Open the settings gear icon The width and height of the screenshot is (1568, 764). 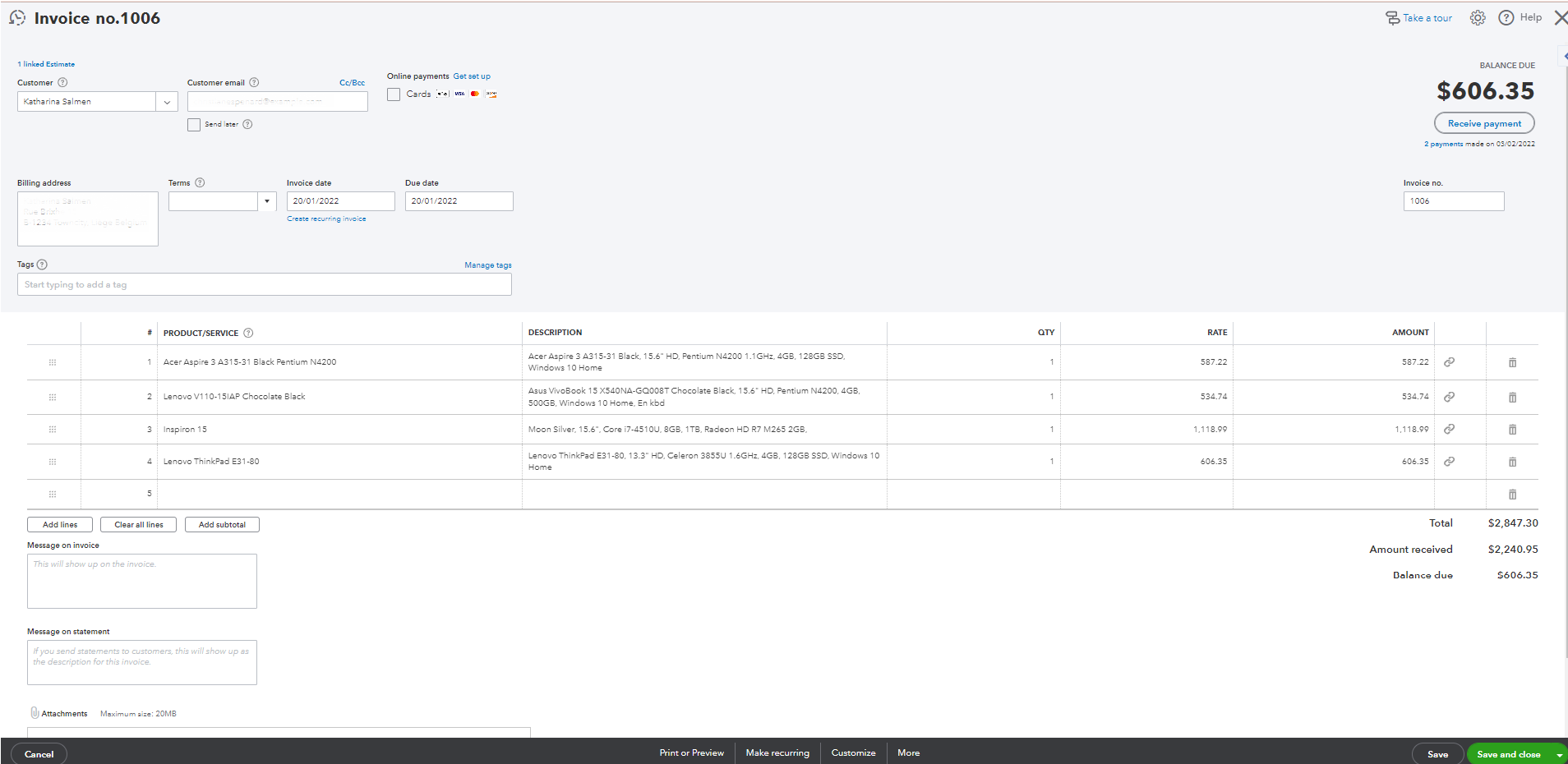(1478, 18)
